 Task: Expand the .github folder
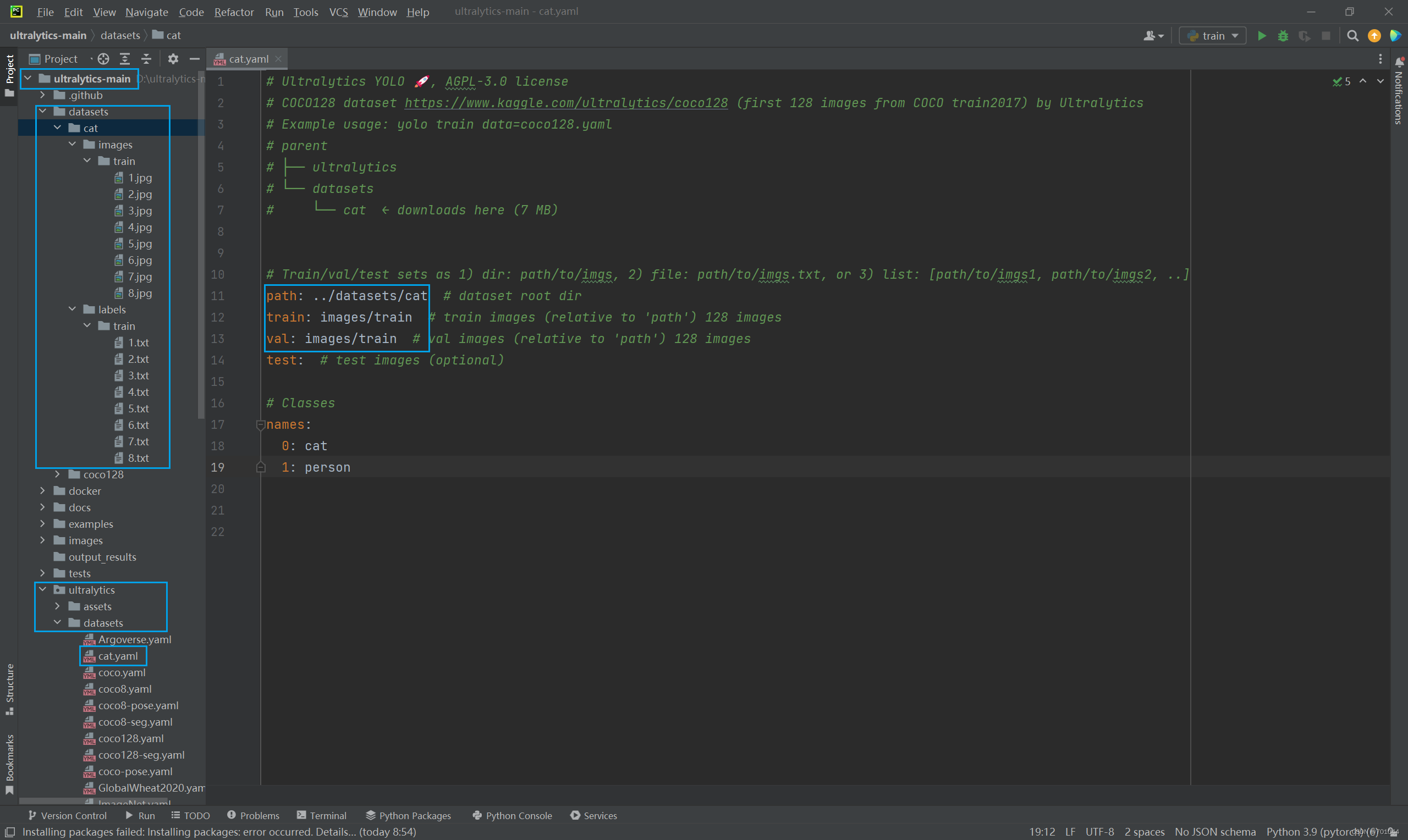point(42,95)
